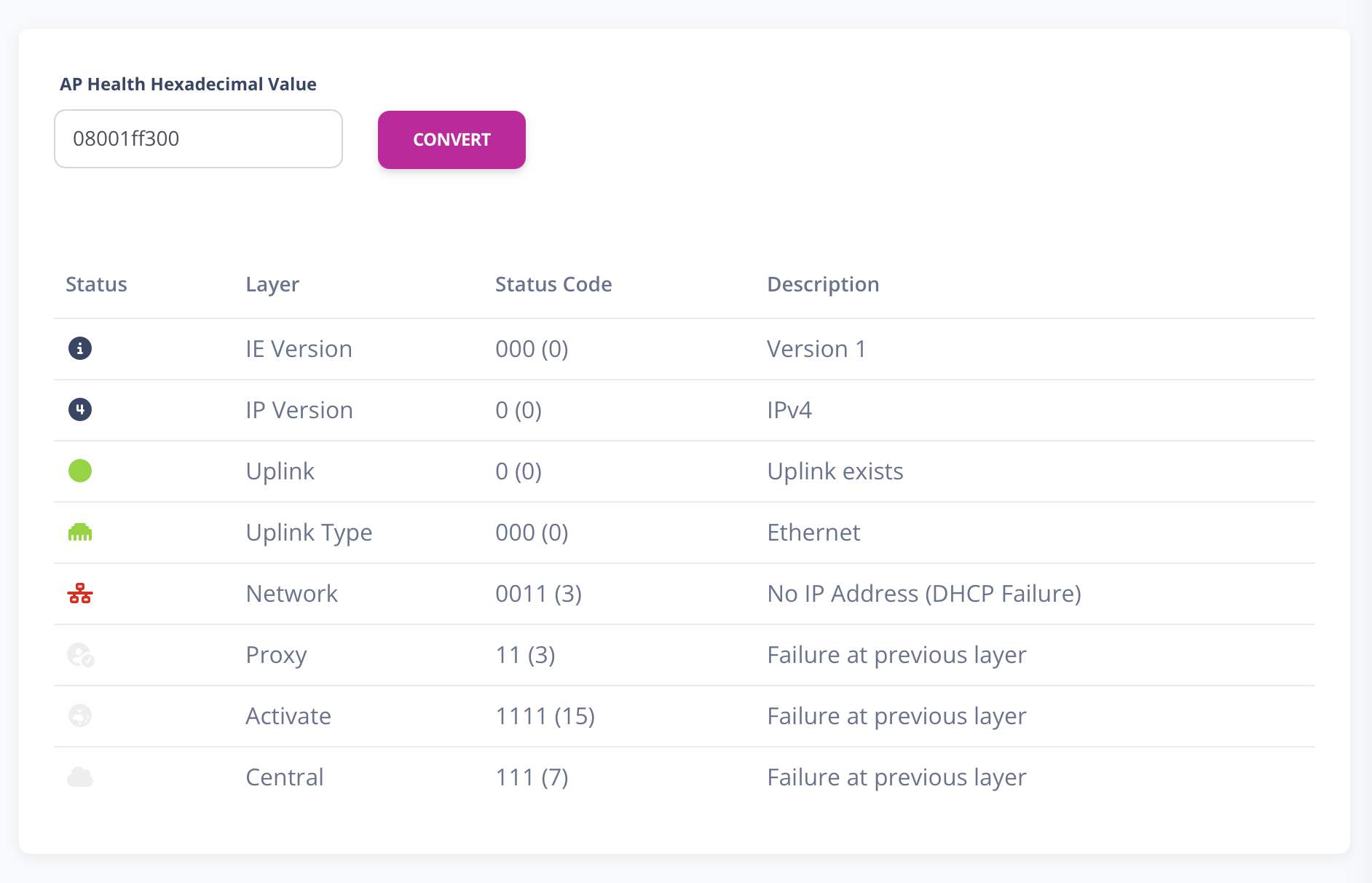Click the Status Code column header

point(553,284)
